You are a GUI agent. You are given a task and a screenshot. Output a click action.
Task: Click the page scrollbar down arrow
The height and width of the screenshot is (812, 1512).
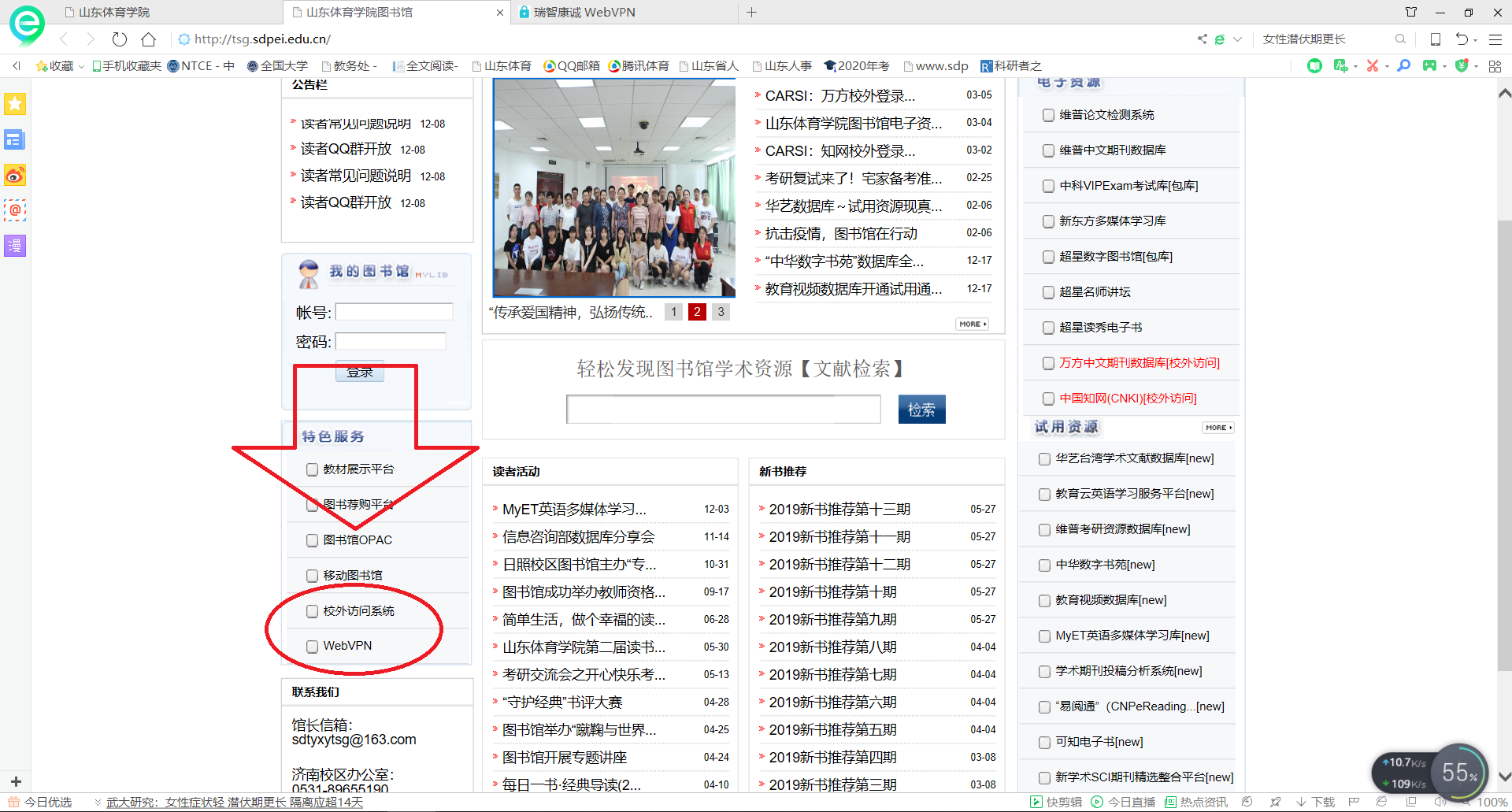[x=1504, y=776]
